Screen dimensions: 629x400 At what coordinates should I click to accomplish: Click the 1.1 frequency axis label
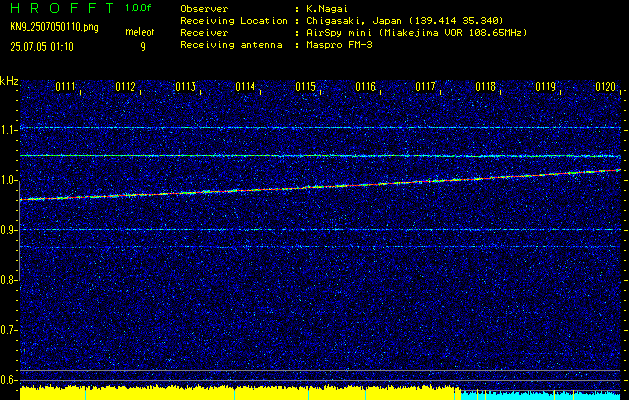8,130
